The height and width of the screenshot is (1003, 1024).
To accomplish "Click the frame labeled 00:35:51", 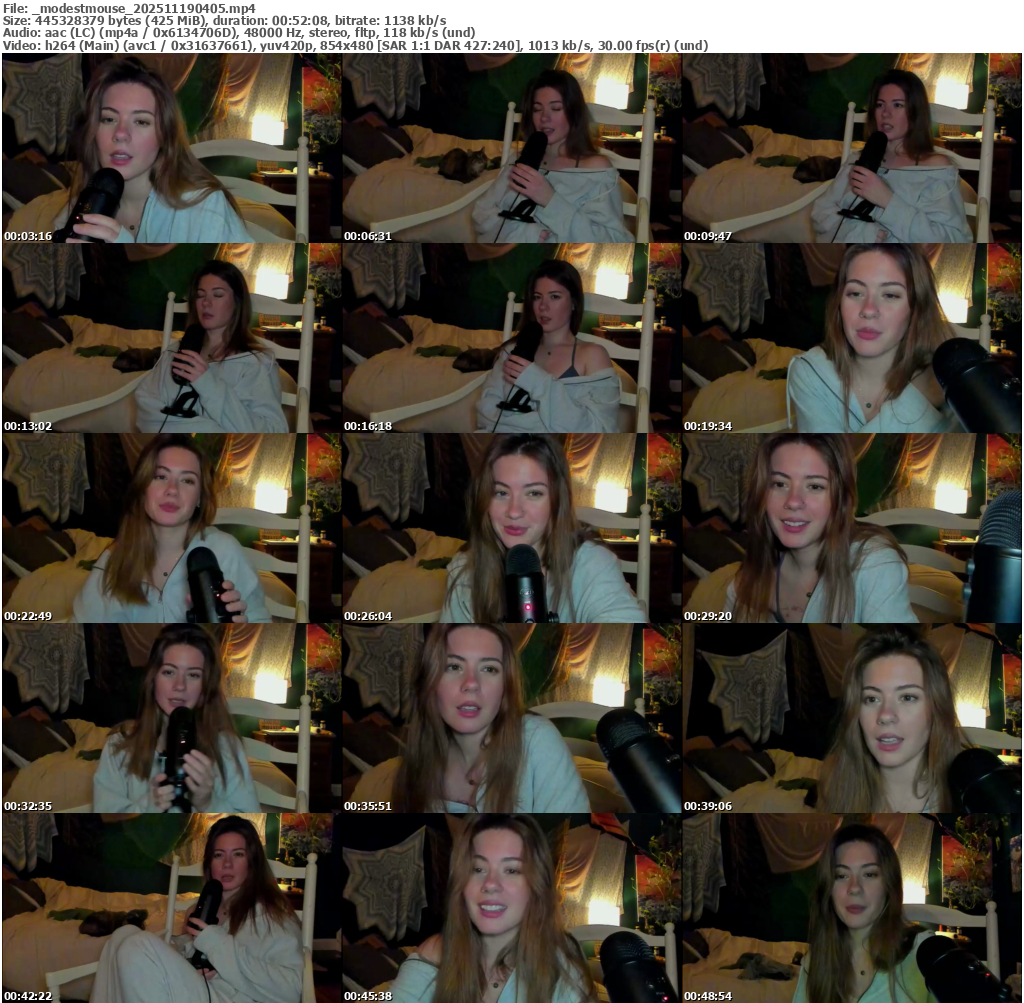I will pyautogui.click(x=512, y=718).
